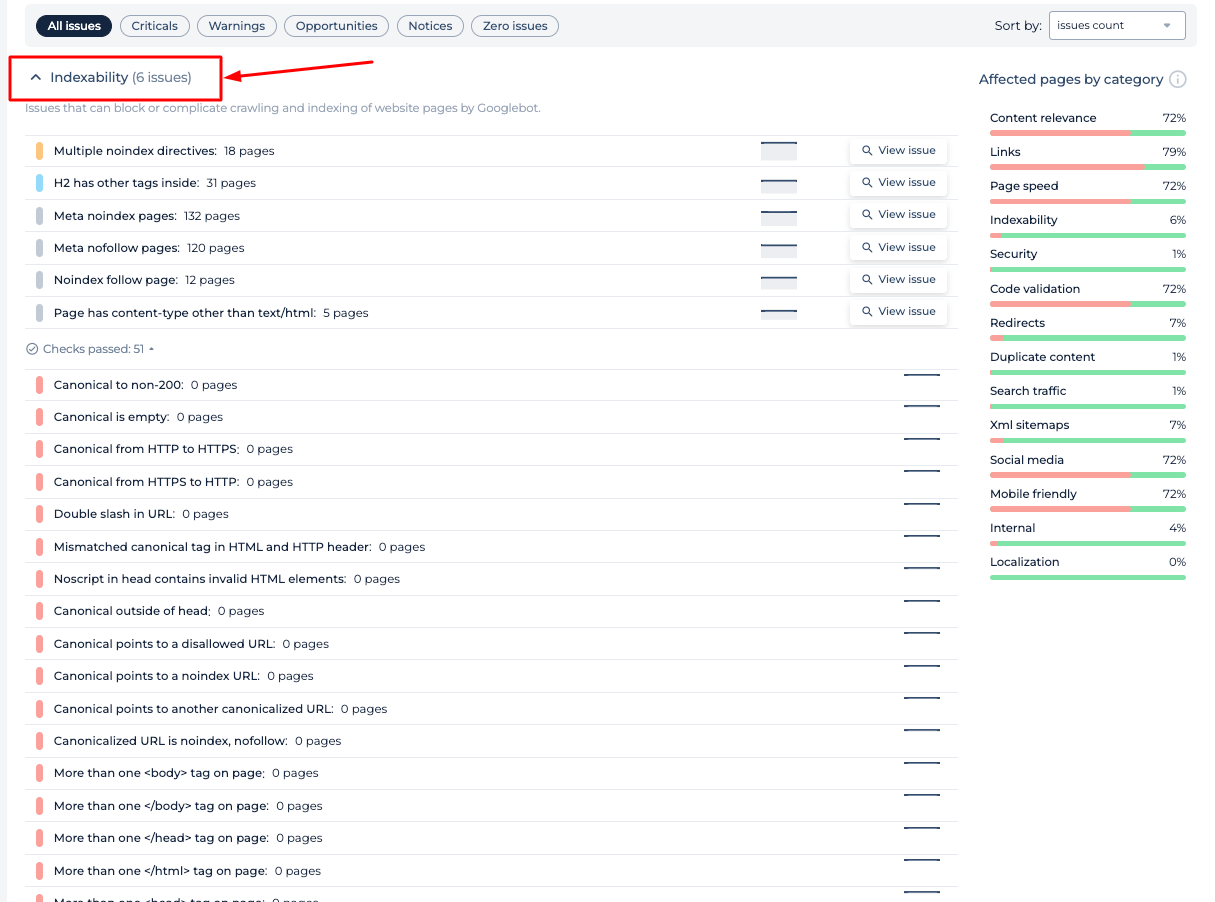Switch to the Warnings filter
The image size is (1215, 902).
[x=237, y=26]
